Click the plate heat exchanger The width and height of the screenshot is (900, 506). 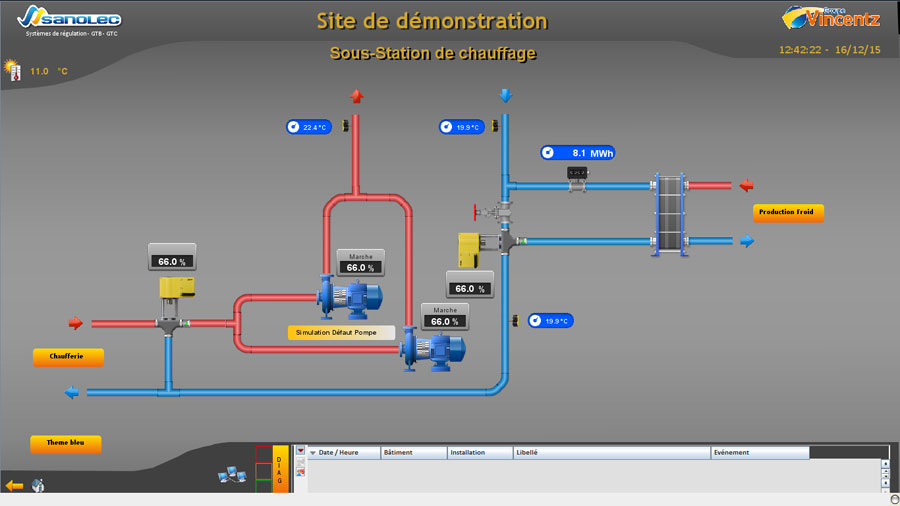(x=668, y=214)
